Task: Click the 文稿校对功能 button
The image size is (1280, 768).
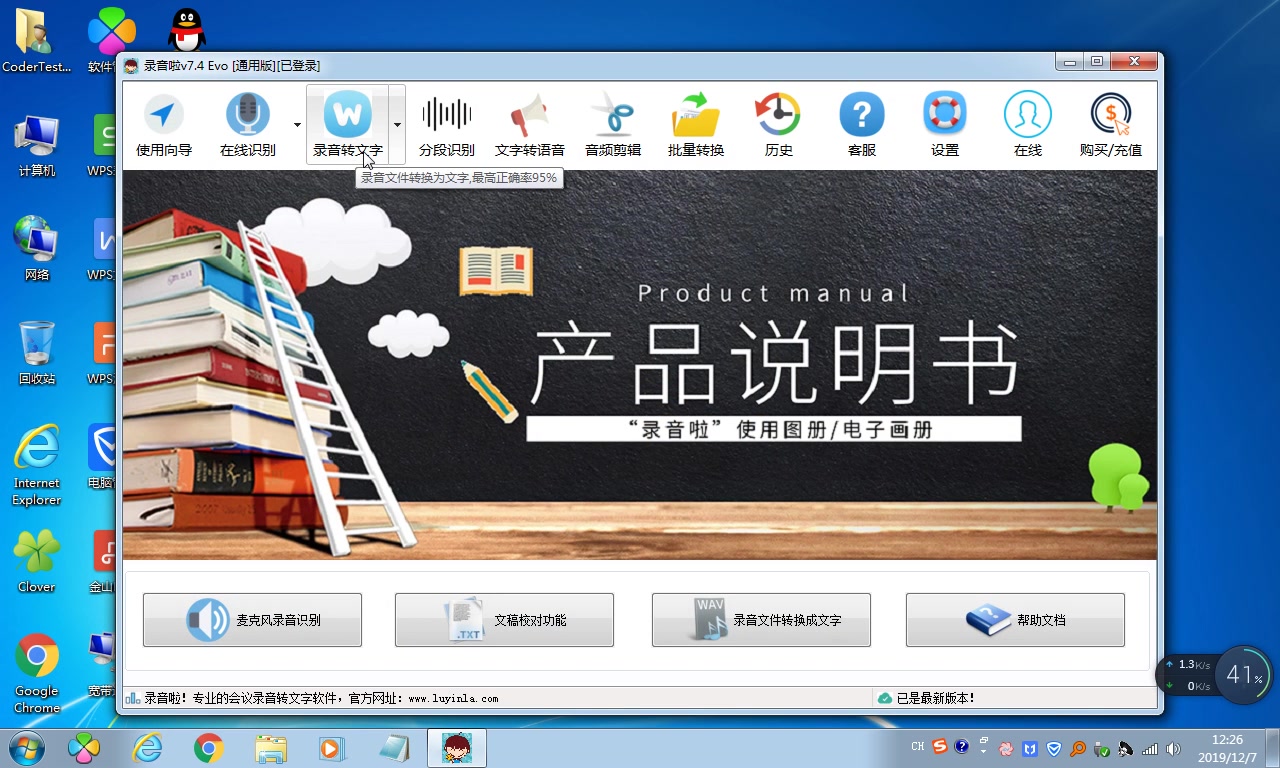Action: (504, 620)
